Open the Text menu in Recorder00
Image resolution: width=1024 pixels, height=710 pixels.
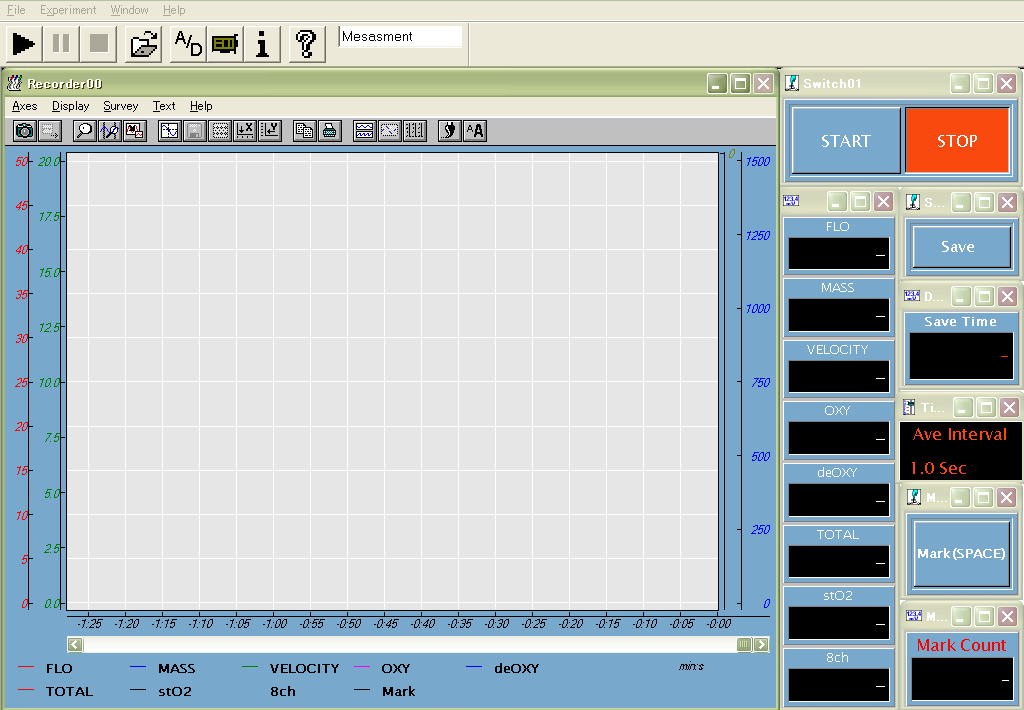(x=164, y=106)
